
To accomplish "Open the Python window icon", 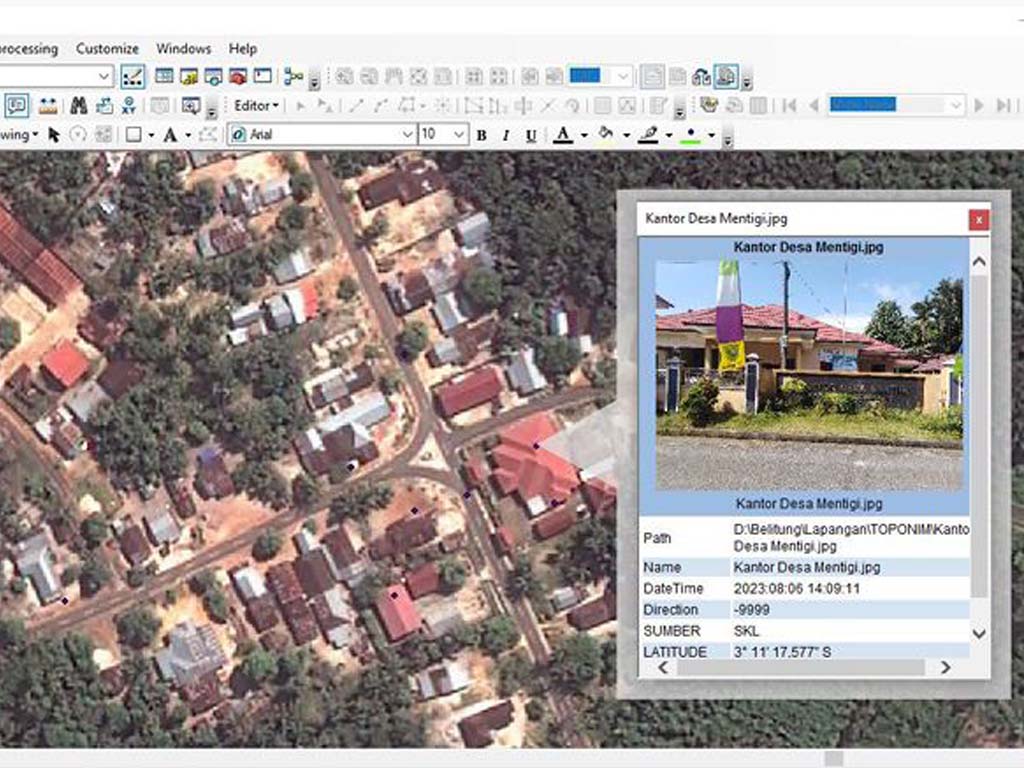I will [263, 77].
